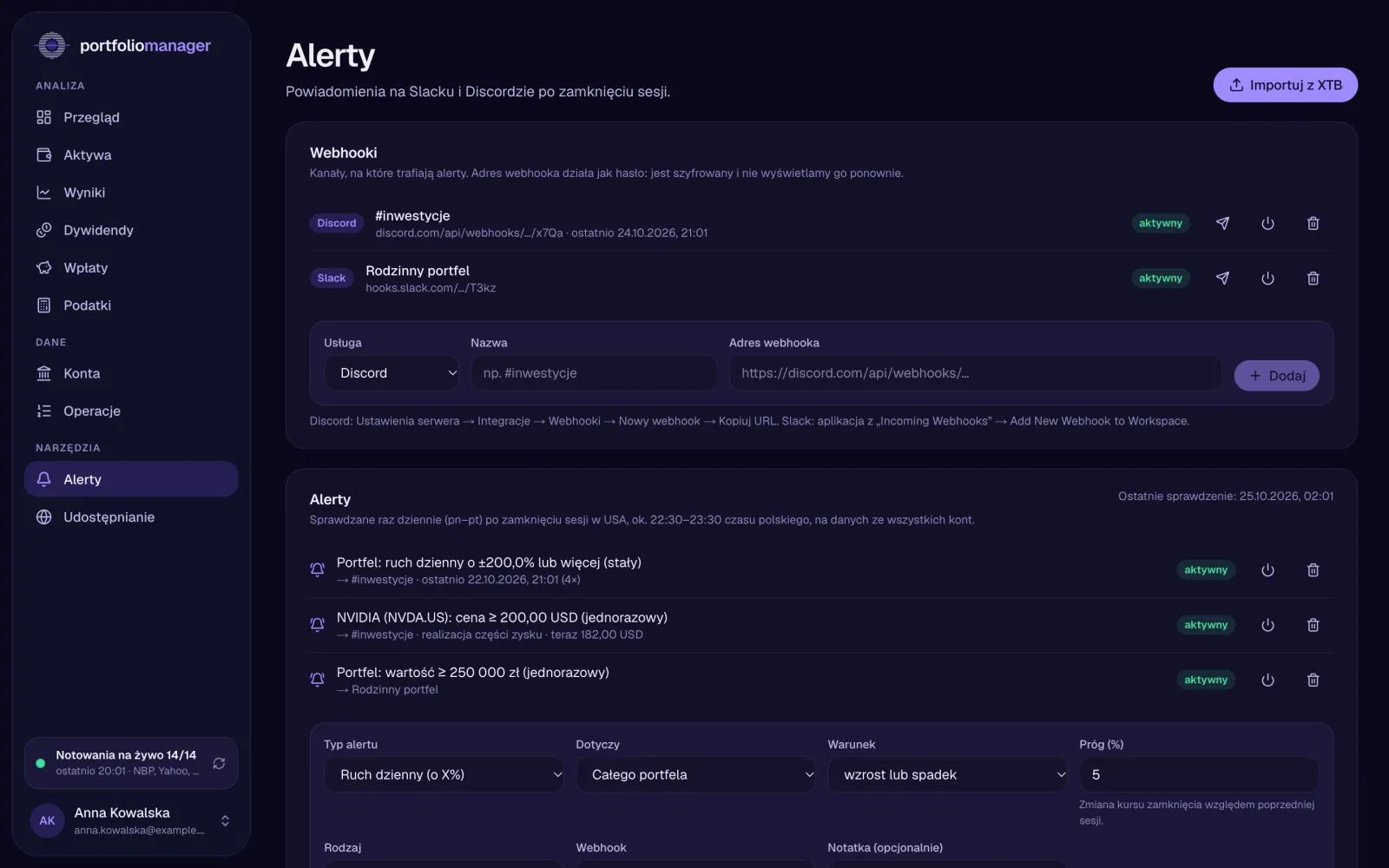Click bell icon beside portfolio value alert
This screenshot has width=1389, height=868.
318,680
